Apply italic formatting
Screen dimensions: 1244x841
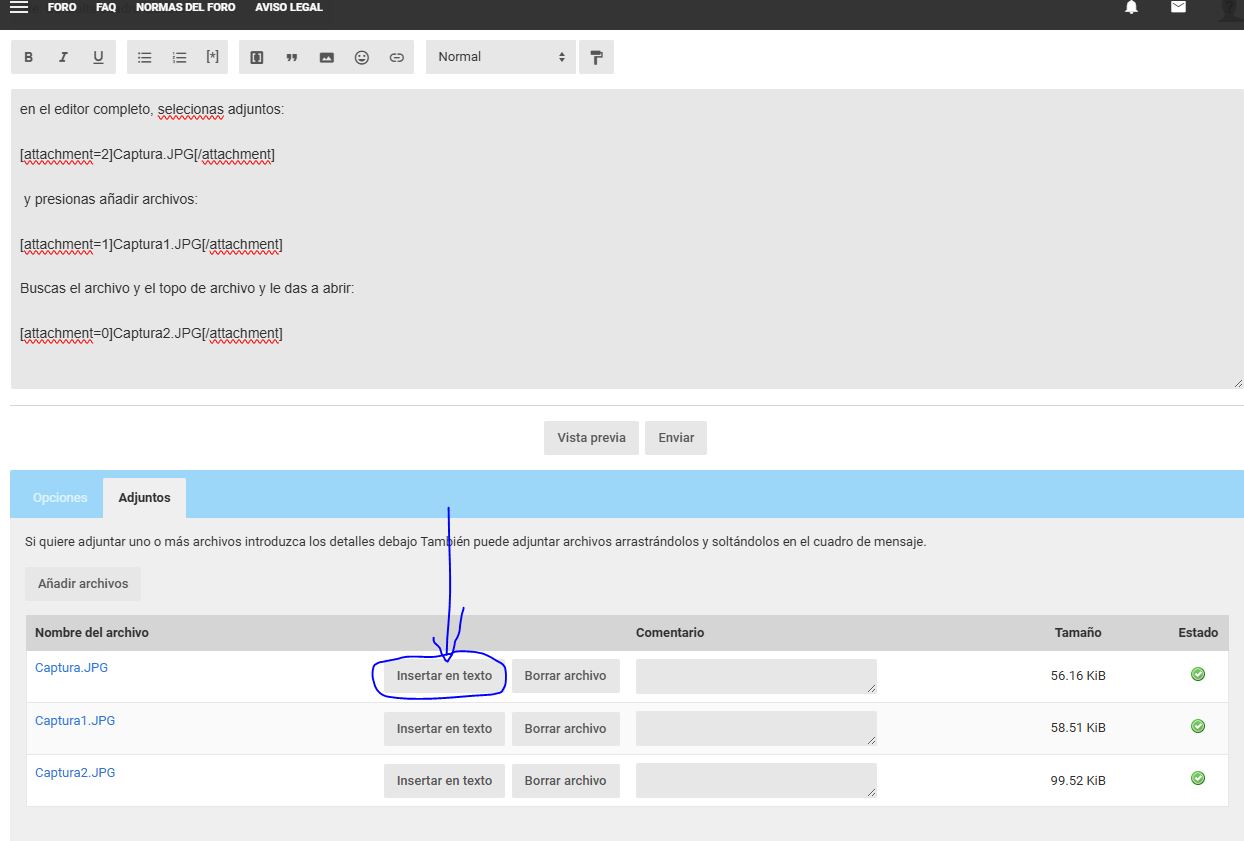point(63,57)
